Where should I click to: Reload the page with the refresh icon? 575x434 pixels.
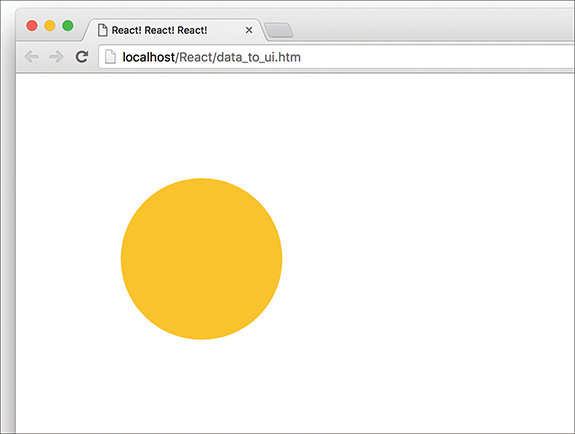[x=82, y=56]
